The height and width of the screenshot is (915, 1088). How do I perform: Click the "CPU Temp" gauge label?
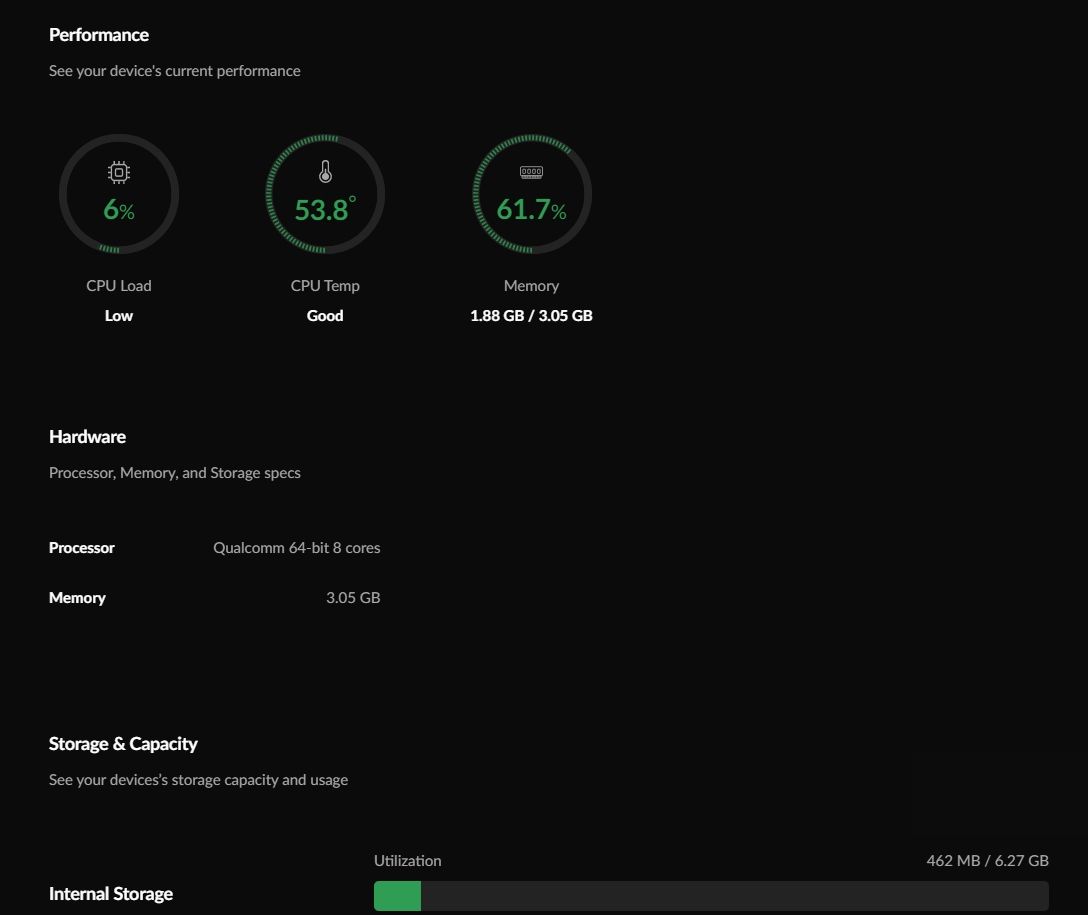click(325, 286)
